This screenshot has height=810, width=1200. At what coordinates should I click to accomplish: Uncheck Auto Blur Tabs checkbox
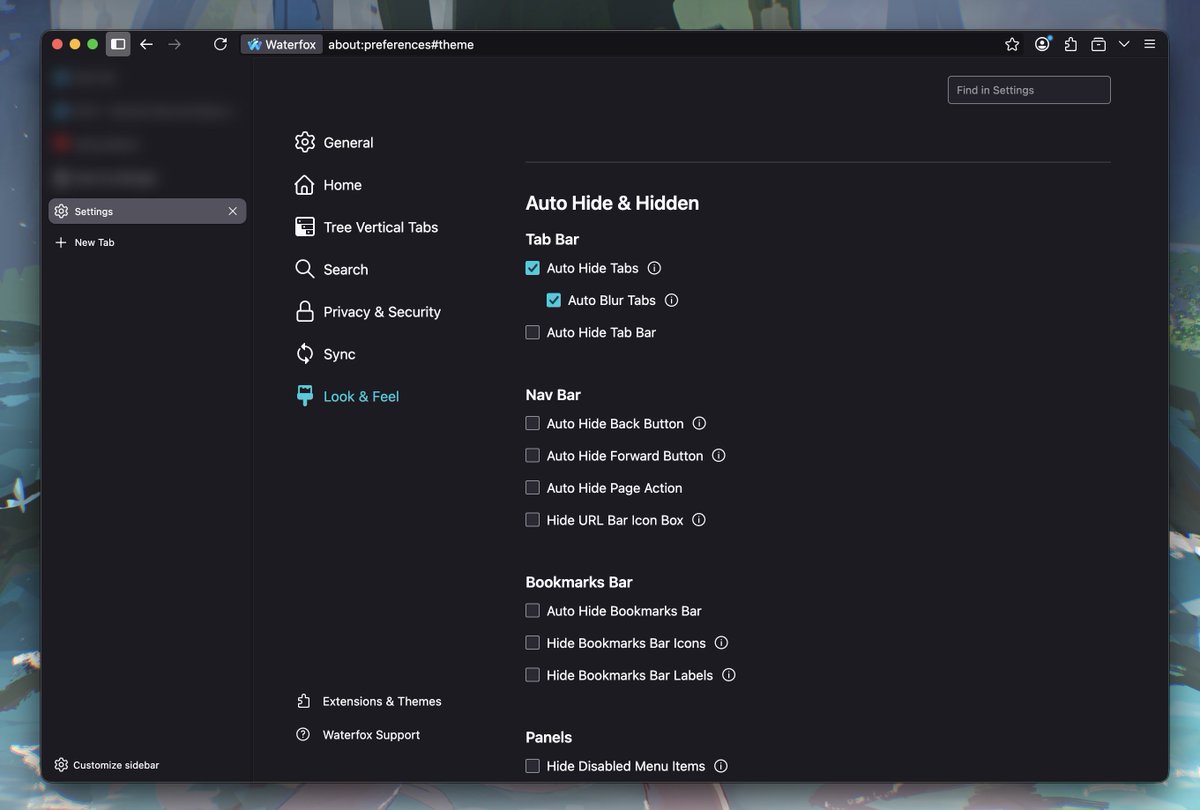point(554,300)
